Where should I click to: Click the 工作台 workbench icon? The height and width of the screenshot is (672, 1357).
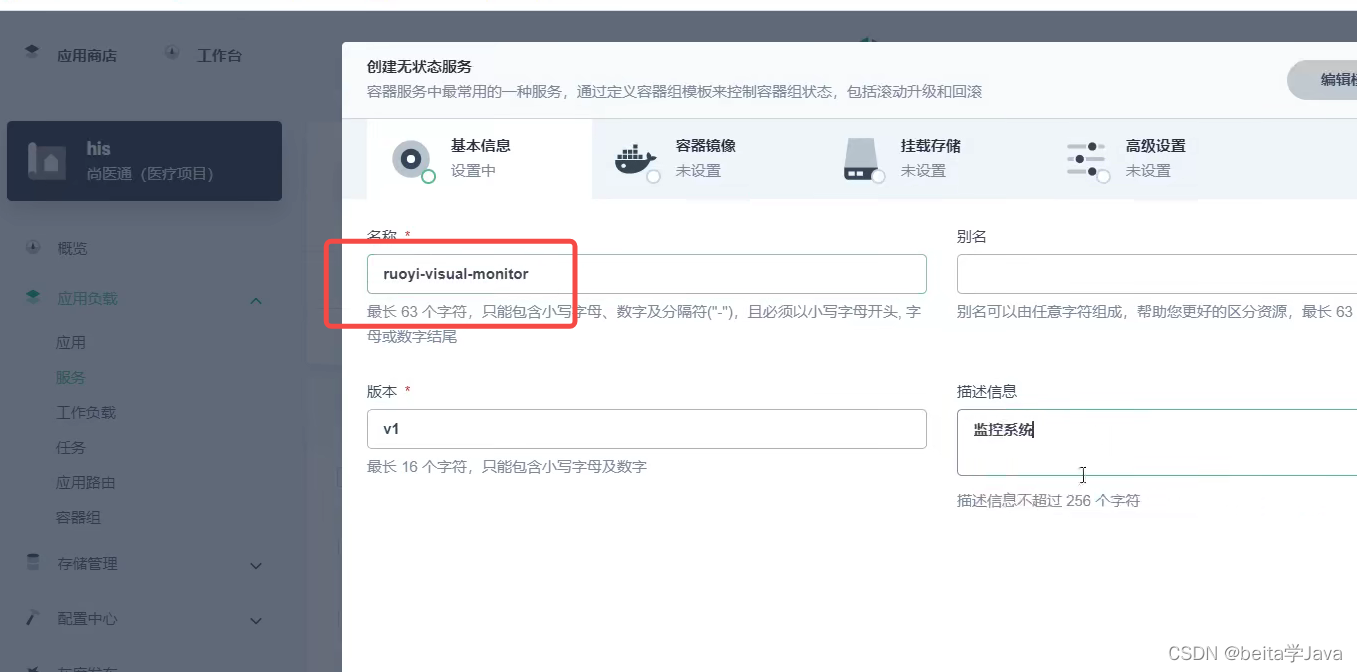point(172,52)
